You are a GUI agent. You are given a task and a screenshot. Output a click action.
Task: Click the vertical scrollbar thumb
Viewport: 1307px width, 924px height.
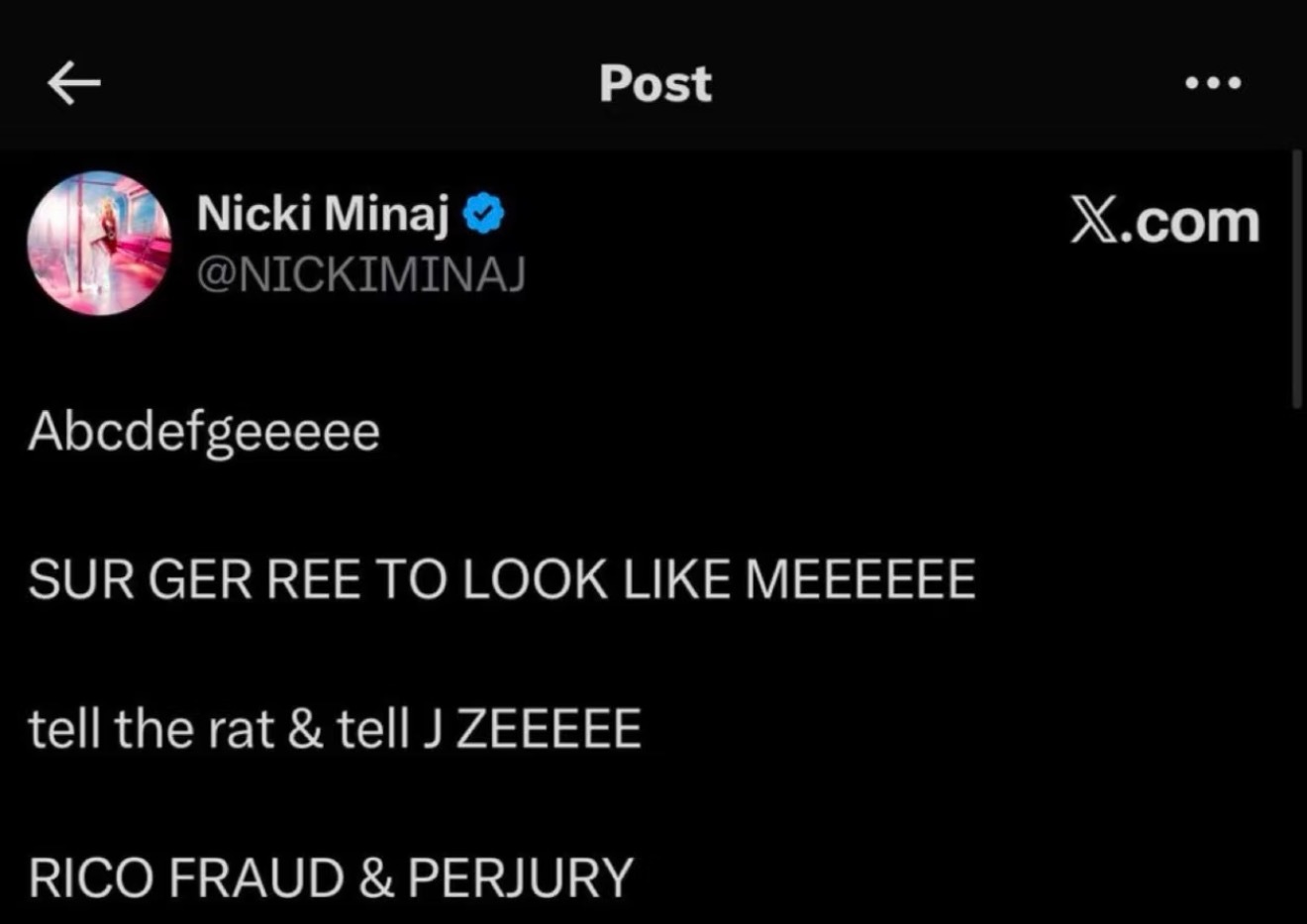click(x=1296, y=277)
